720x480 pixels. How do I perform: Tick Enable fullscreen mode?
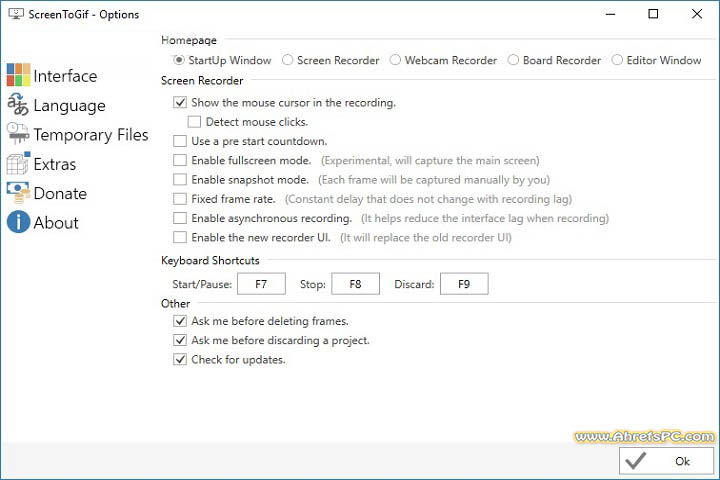180,160
